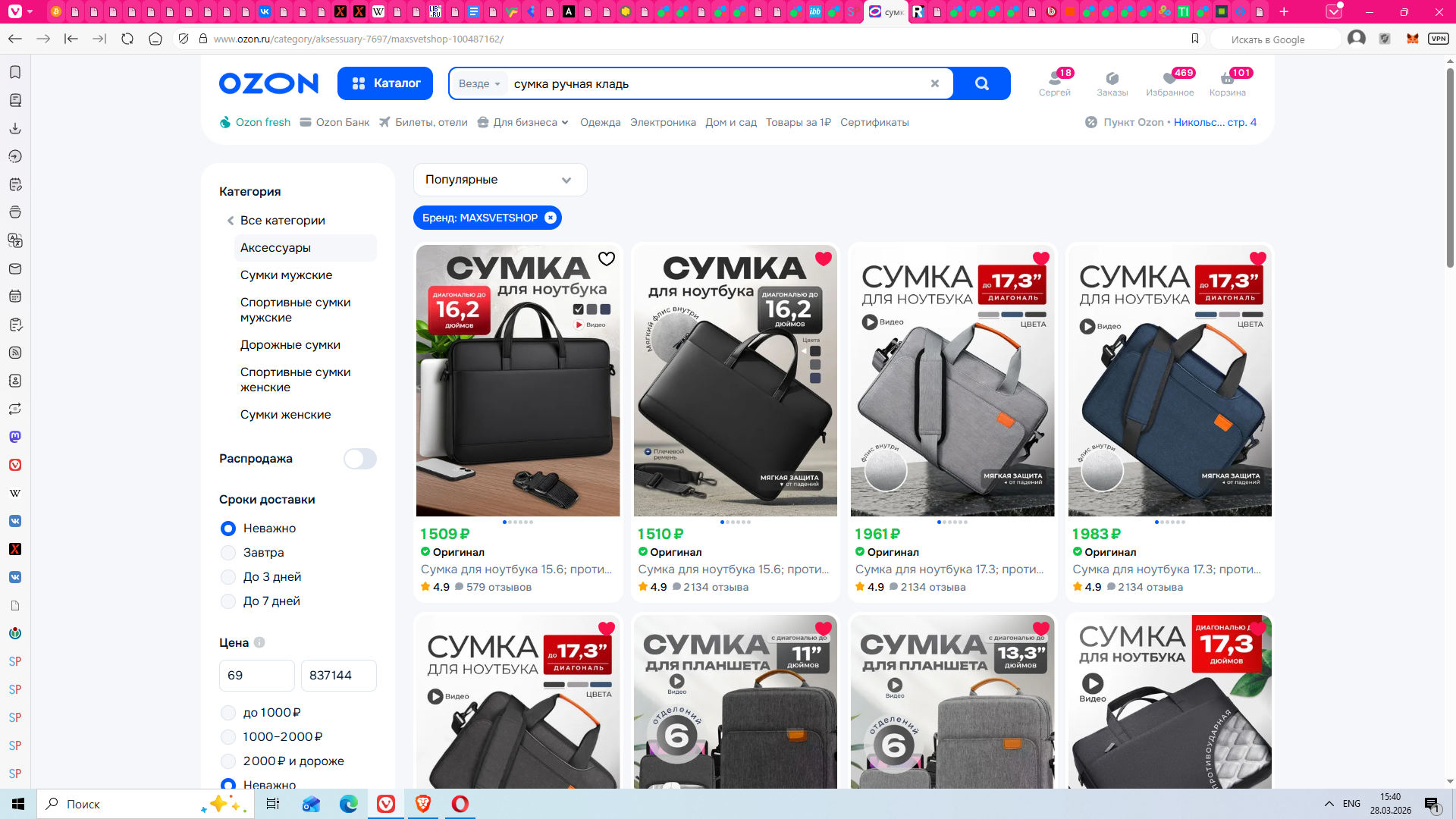Toggle the Распродажа switch
Image resolution: width=1456 pixels, height=819 pixels.
pyautogui.click(x=359, y=459)
